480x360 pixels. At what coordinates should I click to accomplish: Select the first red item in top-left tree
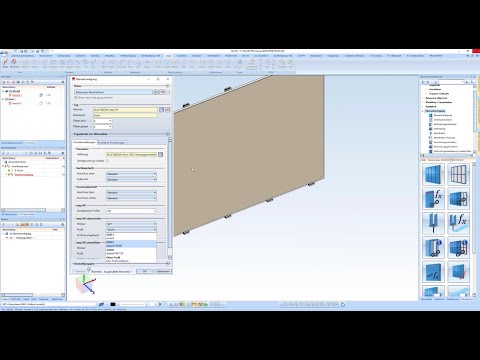(x=17, y=95)
